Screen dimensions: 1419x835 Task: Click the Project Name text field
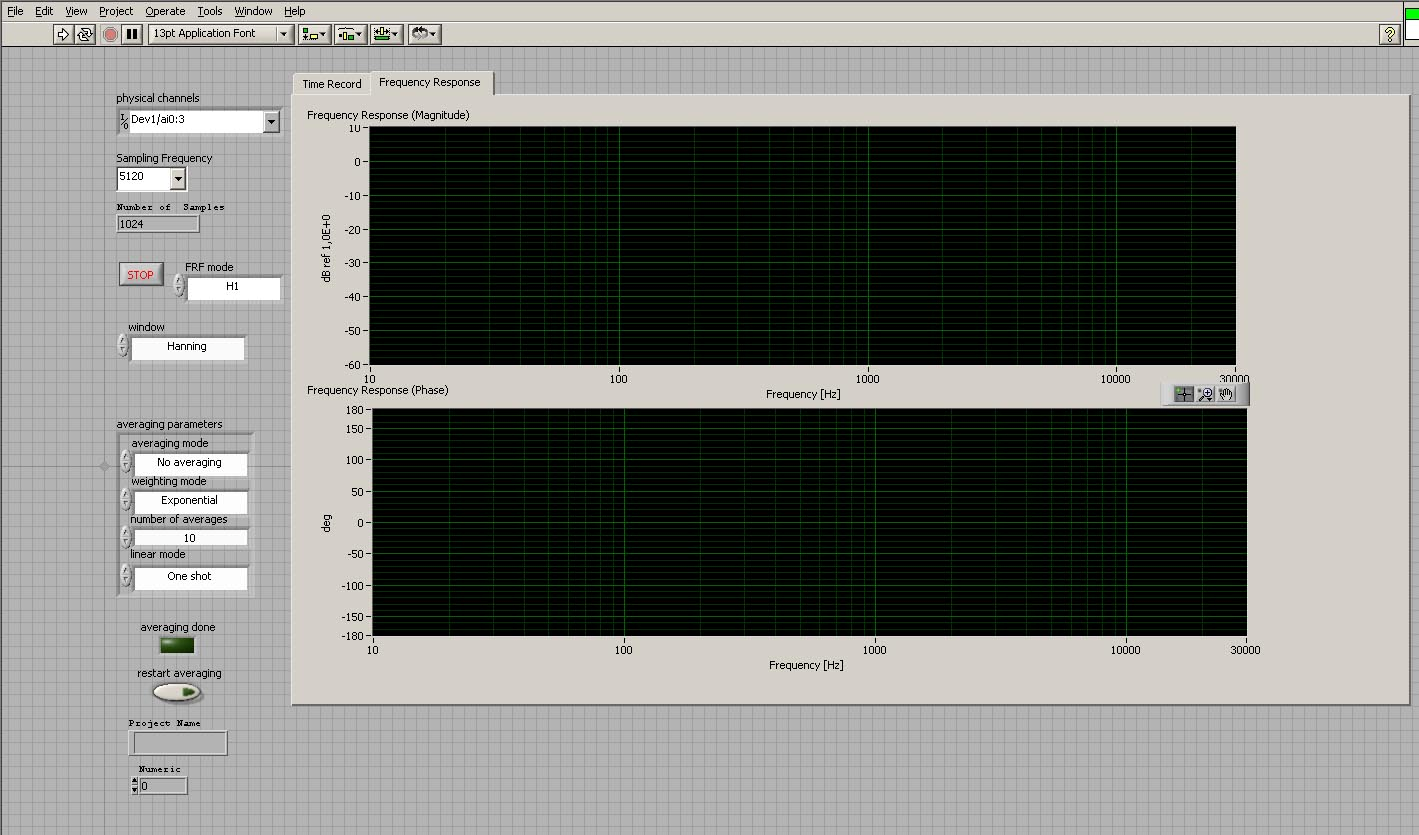point(178,743)
